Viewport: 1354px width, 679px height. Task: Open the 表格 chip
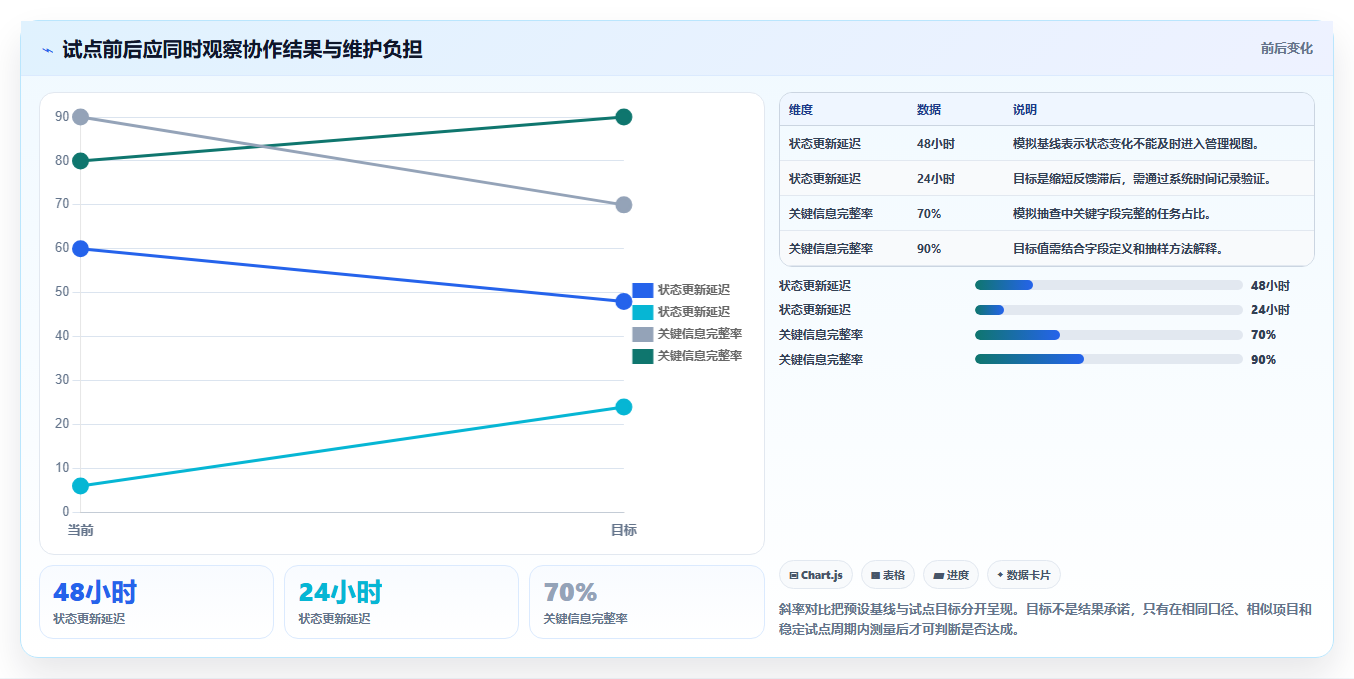(x=888, y=575)
